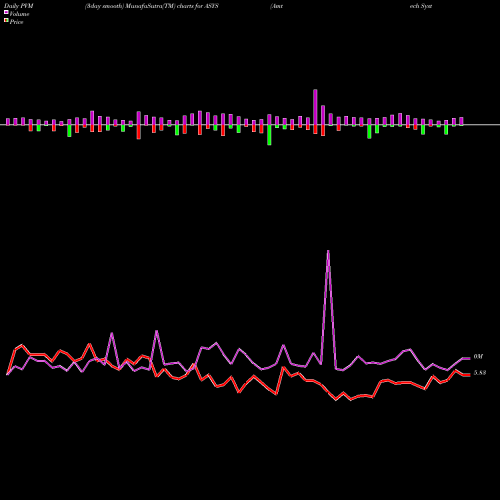Image resolution: width=500 pixels, height=500 pixels.
Task: Click the "Daily PVM" chart title
Action: pos(19,6)
